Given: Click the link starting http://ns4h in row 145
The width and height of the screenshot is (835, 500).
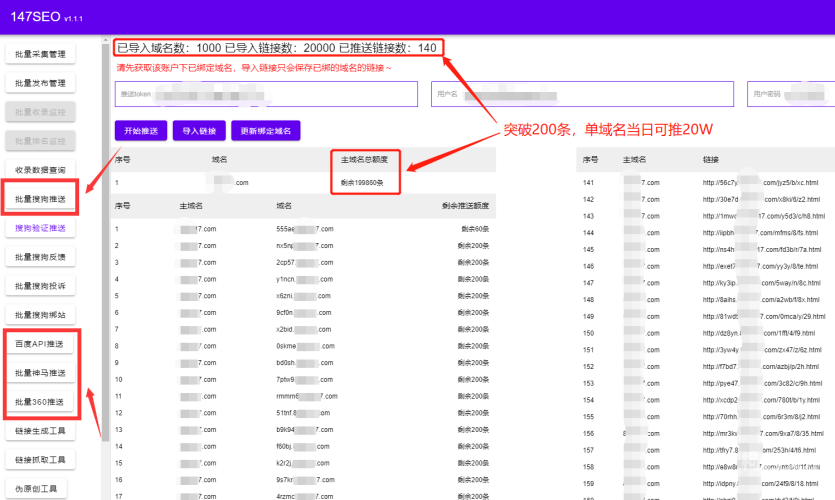Looking at the screenshot, I should pyautogui.click(x=762, y=250).
